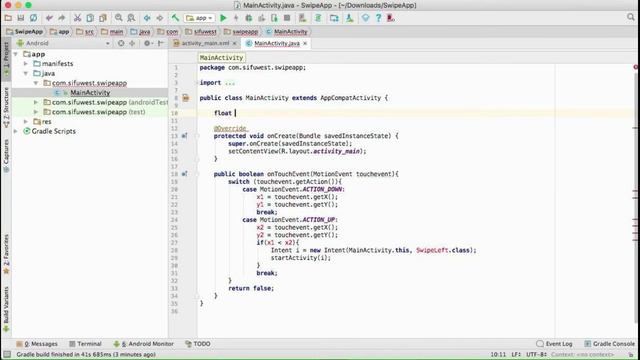This screenshot has height=360, width=640.
Task: Navigate Back with the left arrow icon
Action: point(147,18)
